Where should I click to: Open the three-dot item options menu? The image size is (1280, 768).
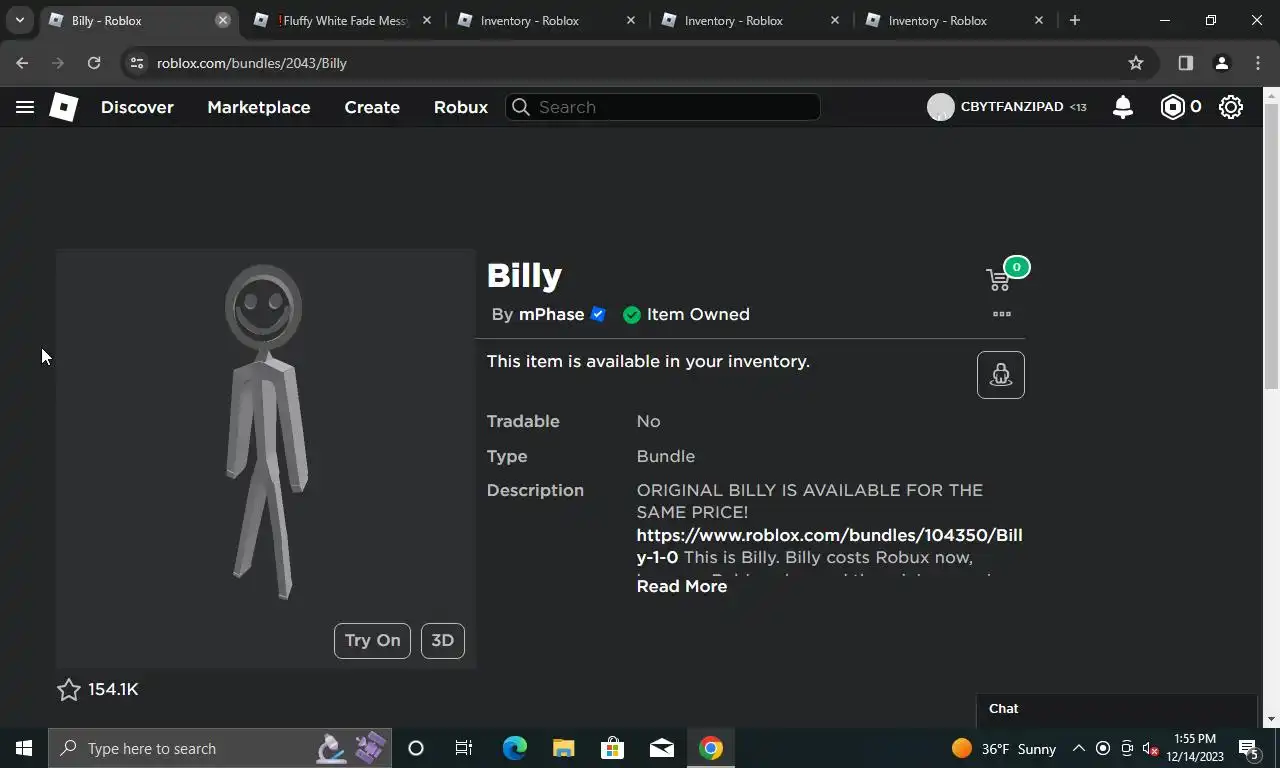pyautogui.click(x=1001, y=314)
